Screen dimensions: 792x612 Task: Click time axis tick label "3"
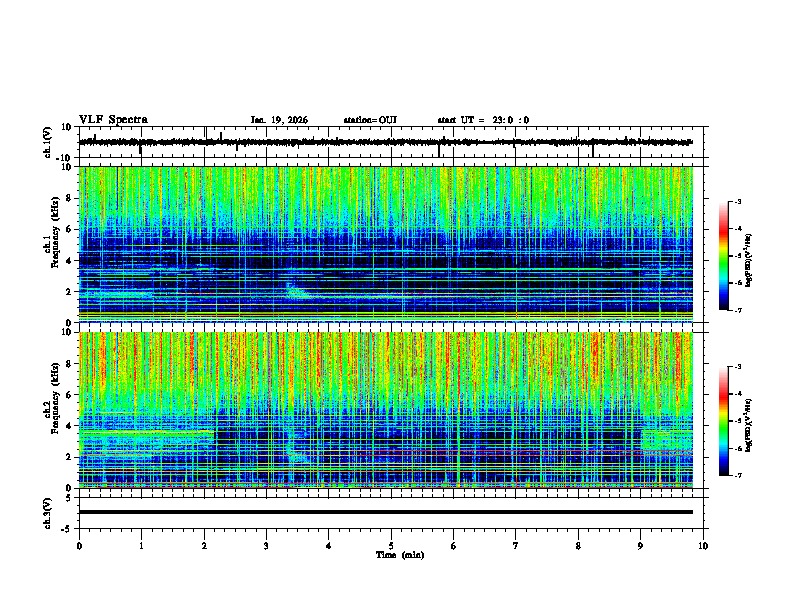coord(266,546)
